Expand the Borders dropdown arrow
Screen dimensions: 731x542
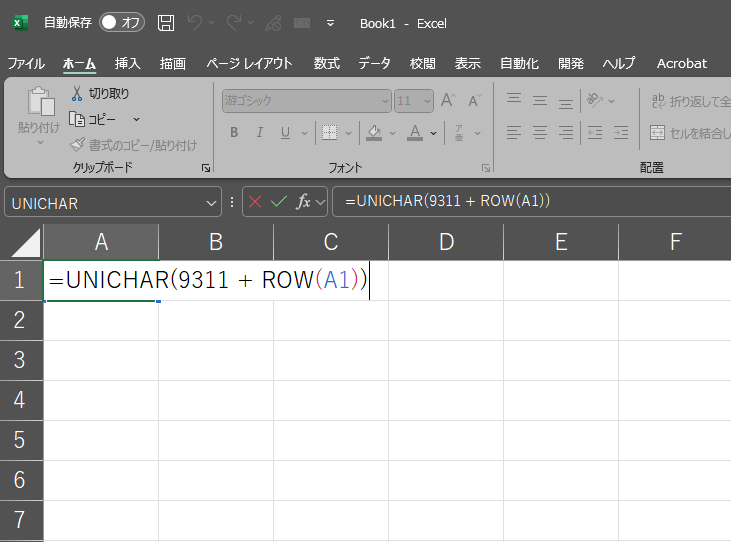(x=348, y=133)
